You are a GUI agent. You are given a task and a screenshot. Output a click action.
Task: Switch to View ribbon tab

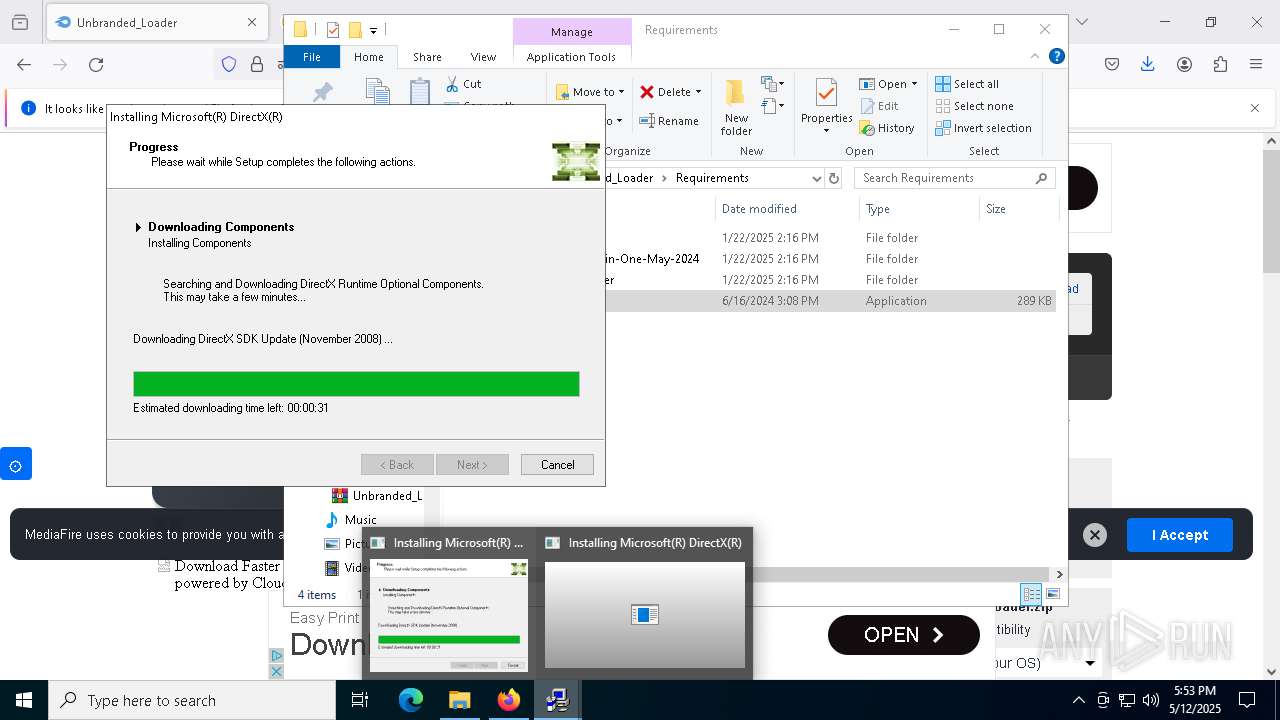(x=483, y=57)
